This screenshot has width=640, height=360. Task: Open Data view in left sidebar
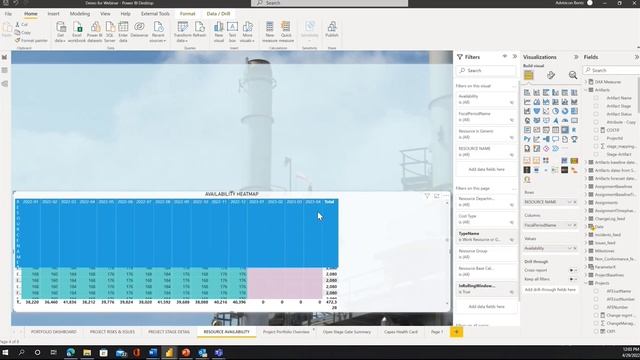pyautogui.click(x=5, y=70)
